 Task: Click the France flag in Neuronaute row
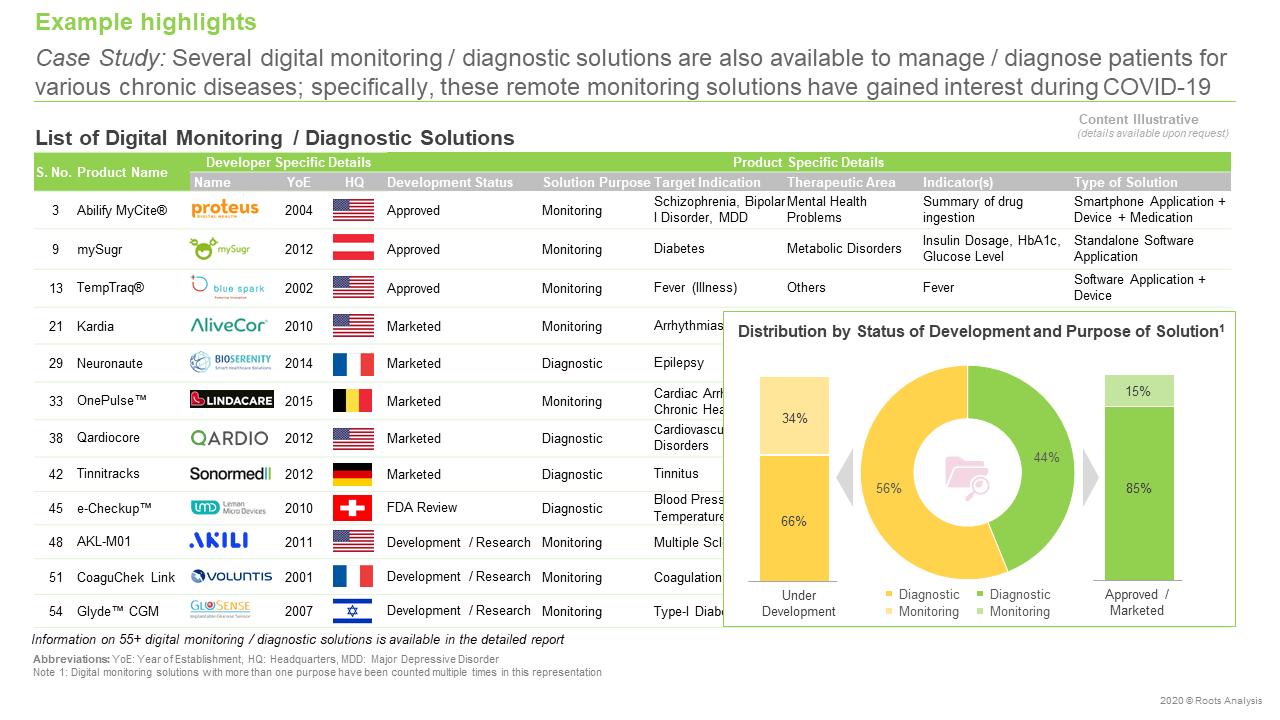coord(352,363)
